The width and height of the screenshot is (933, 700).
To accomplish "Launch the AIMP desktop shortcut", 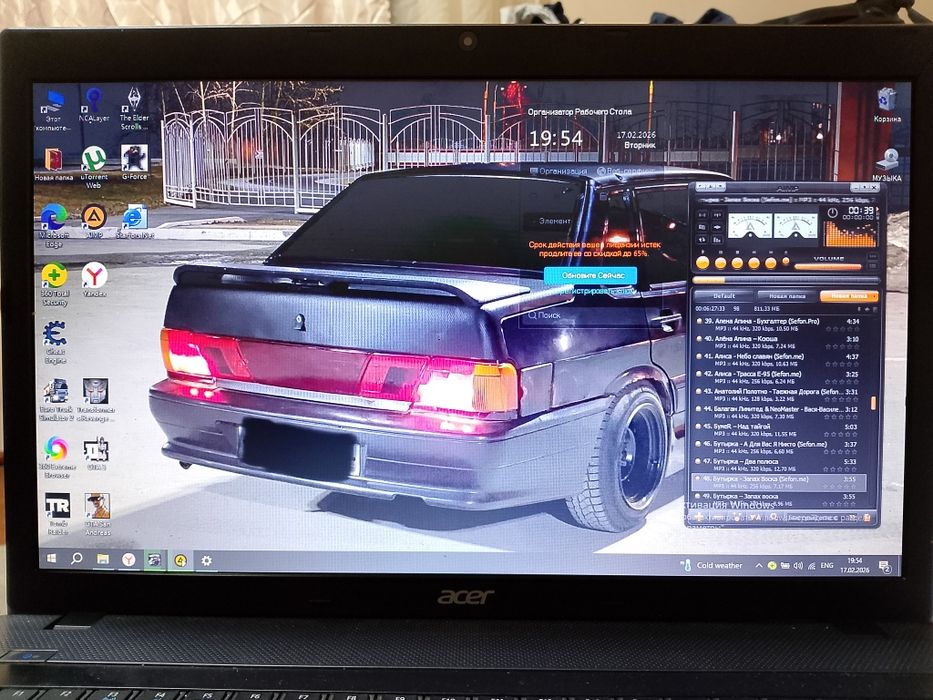I will 94,221.
